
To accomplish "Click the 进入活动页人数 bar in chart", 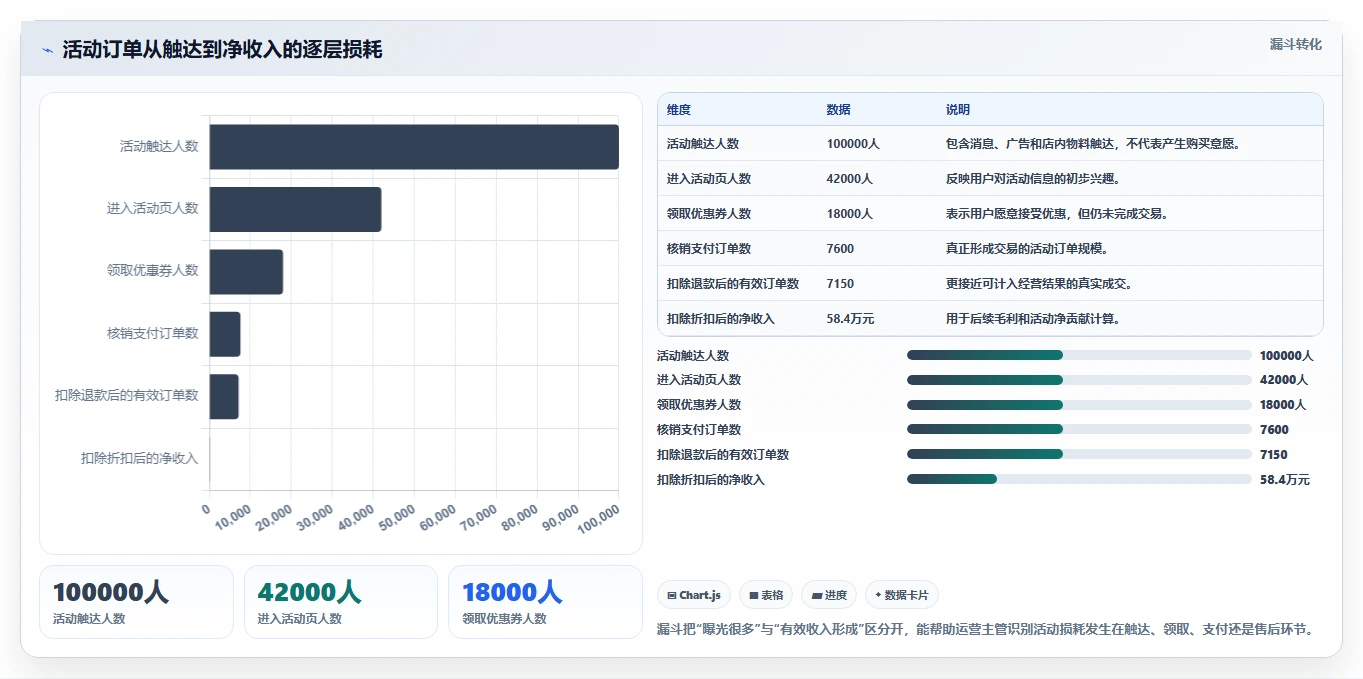I will pos(296,209).
